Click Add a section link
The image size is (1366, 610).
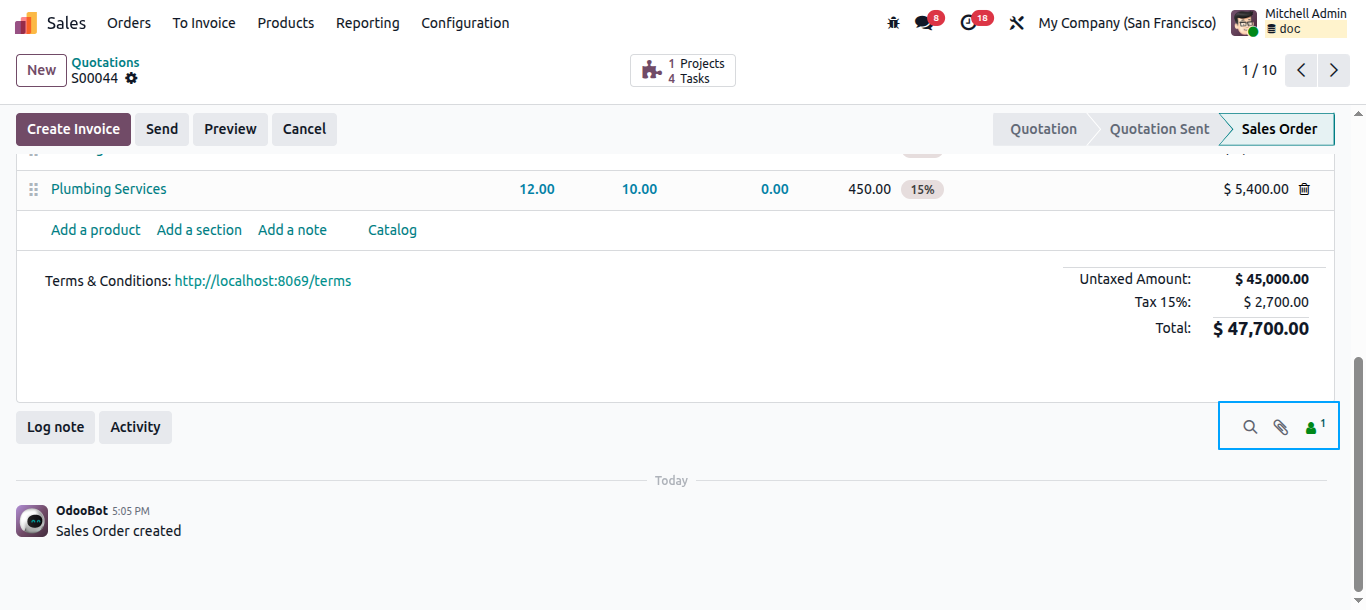click(x=199, y=230)
